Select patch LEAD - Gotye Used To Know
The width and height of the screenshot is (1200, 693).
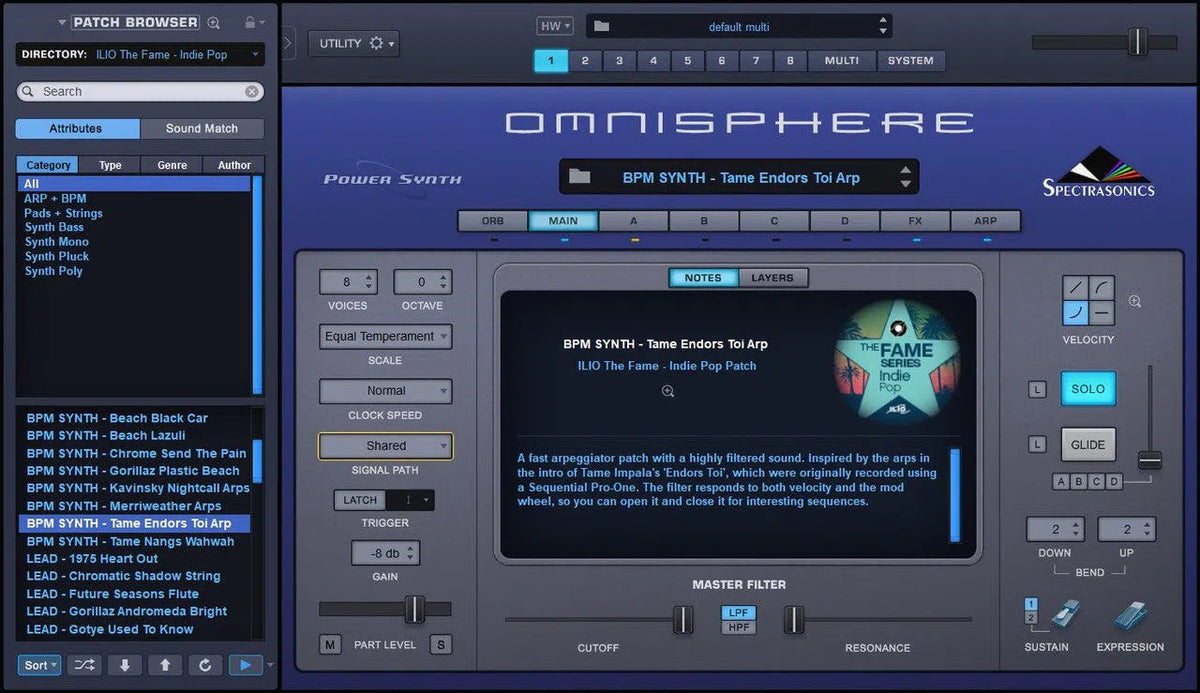[110, 629]
